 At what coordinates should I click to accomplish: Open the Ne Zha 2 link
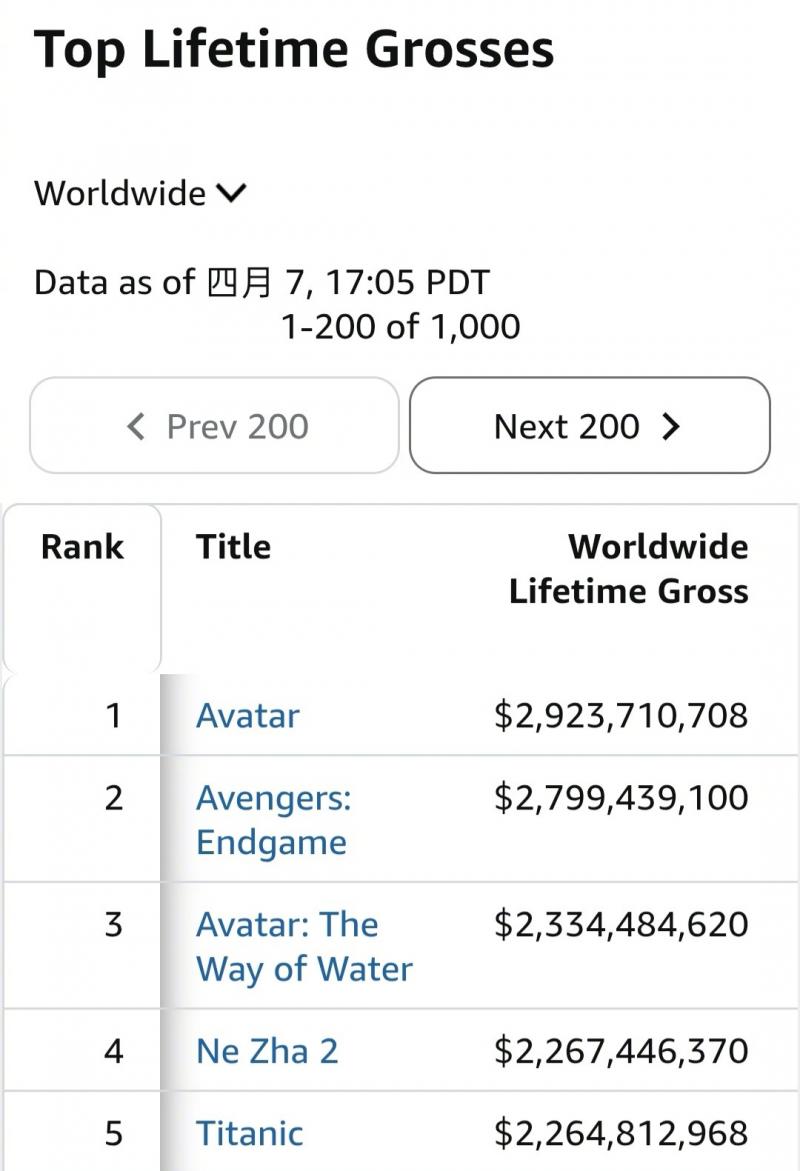pyautogui.click(x=267, y=1051)
